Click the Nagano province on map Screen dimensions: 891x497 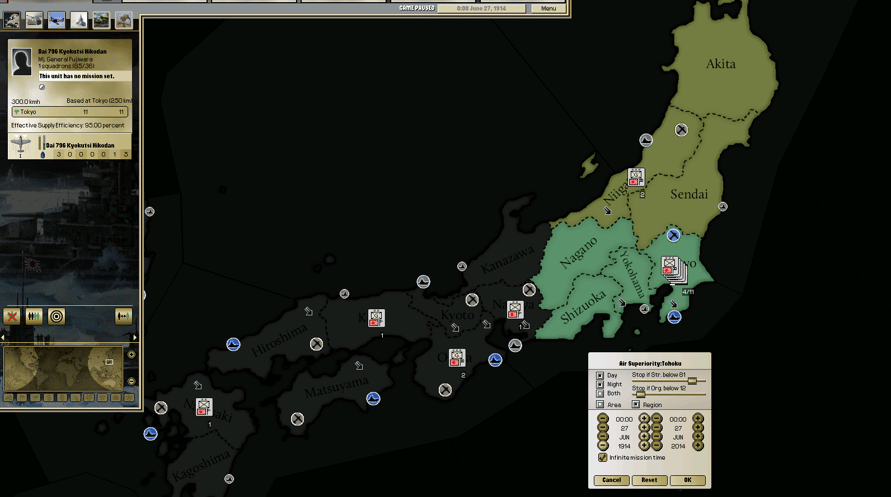[x=578, y=253]
